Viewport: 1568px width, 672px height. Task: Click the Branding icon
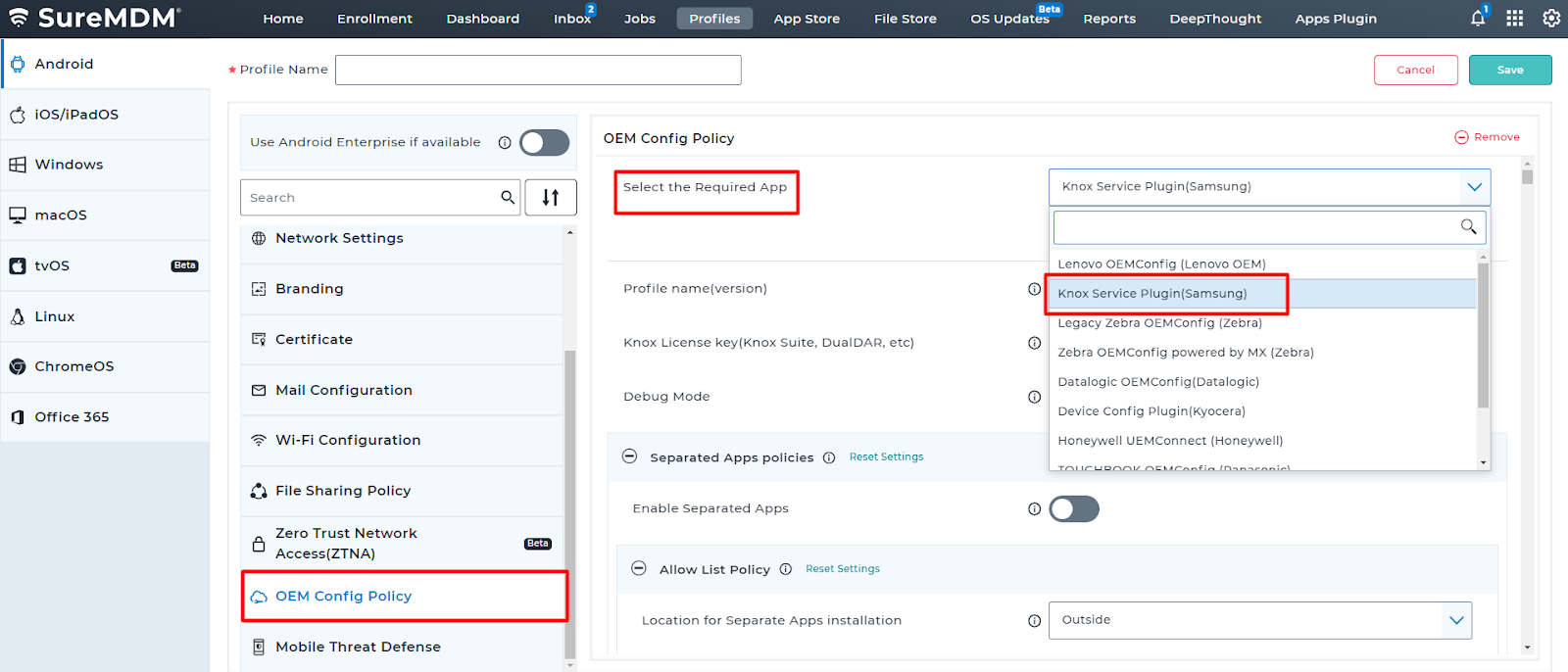pos(259,289)
